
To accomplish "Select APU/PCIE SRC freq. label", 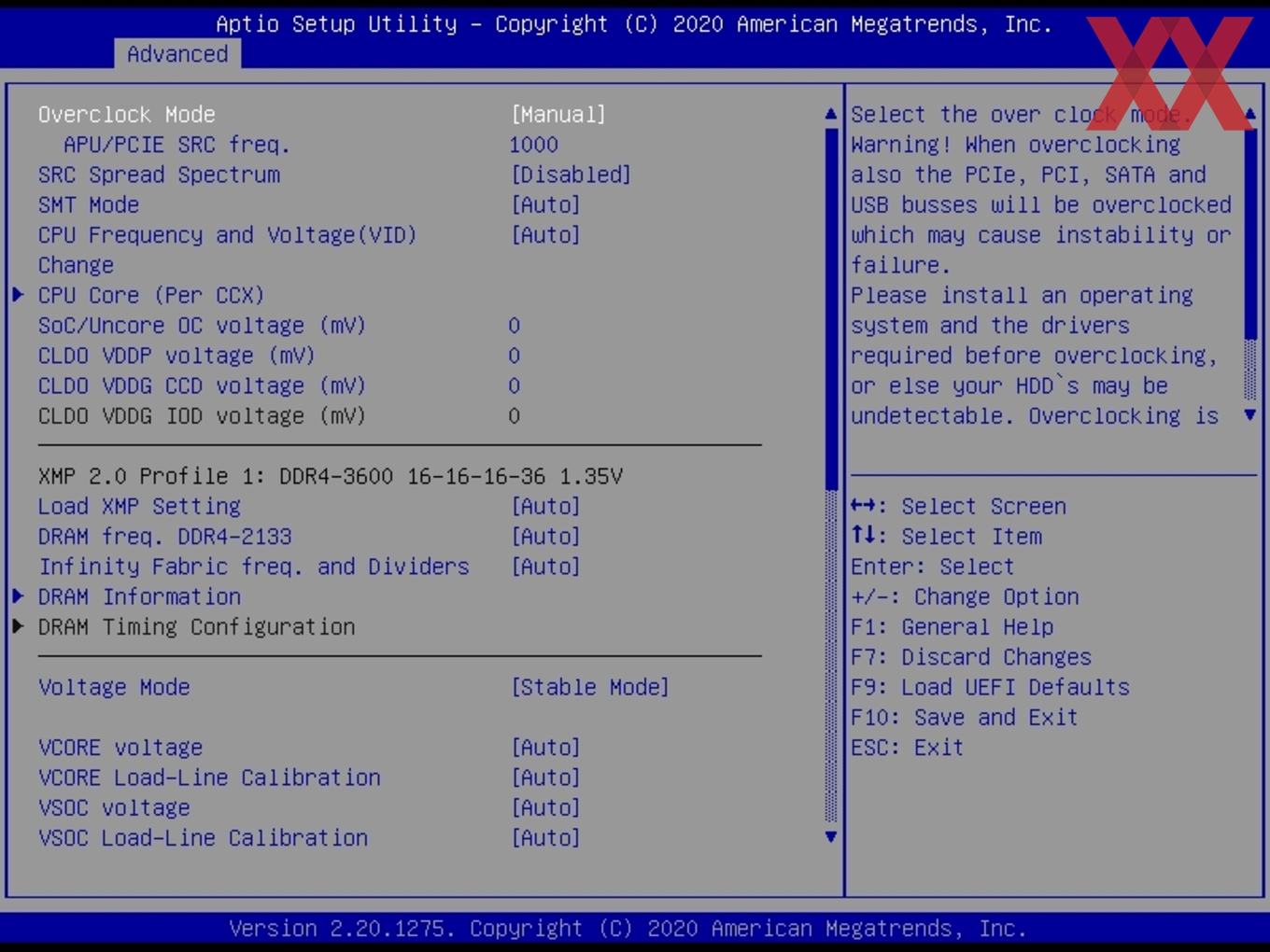I will (x=177, y=145).
